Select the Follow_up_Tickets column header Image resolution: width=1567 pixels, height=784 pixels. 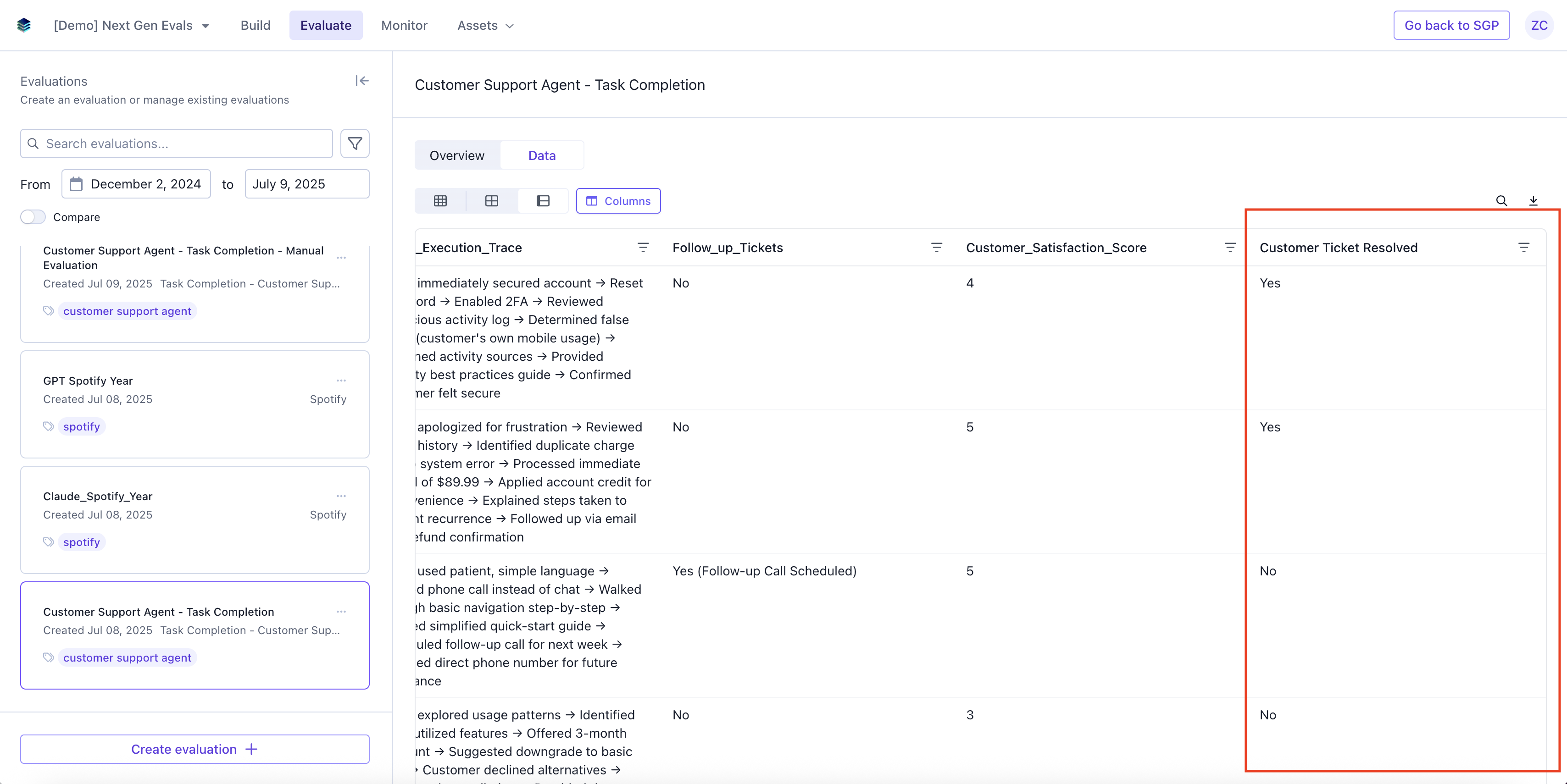tap(728, 248)
